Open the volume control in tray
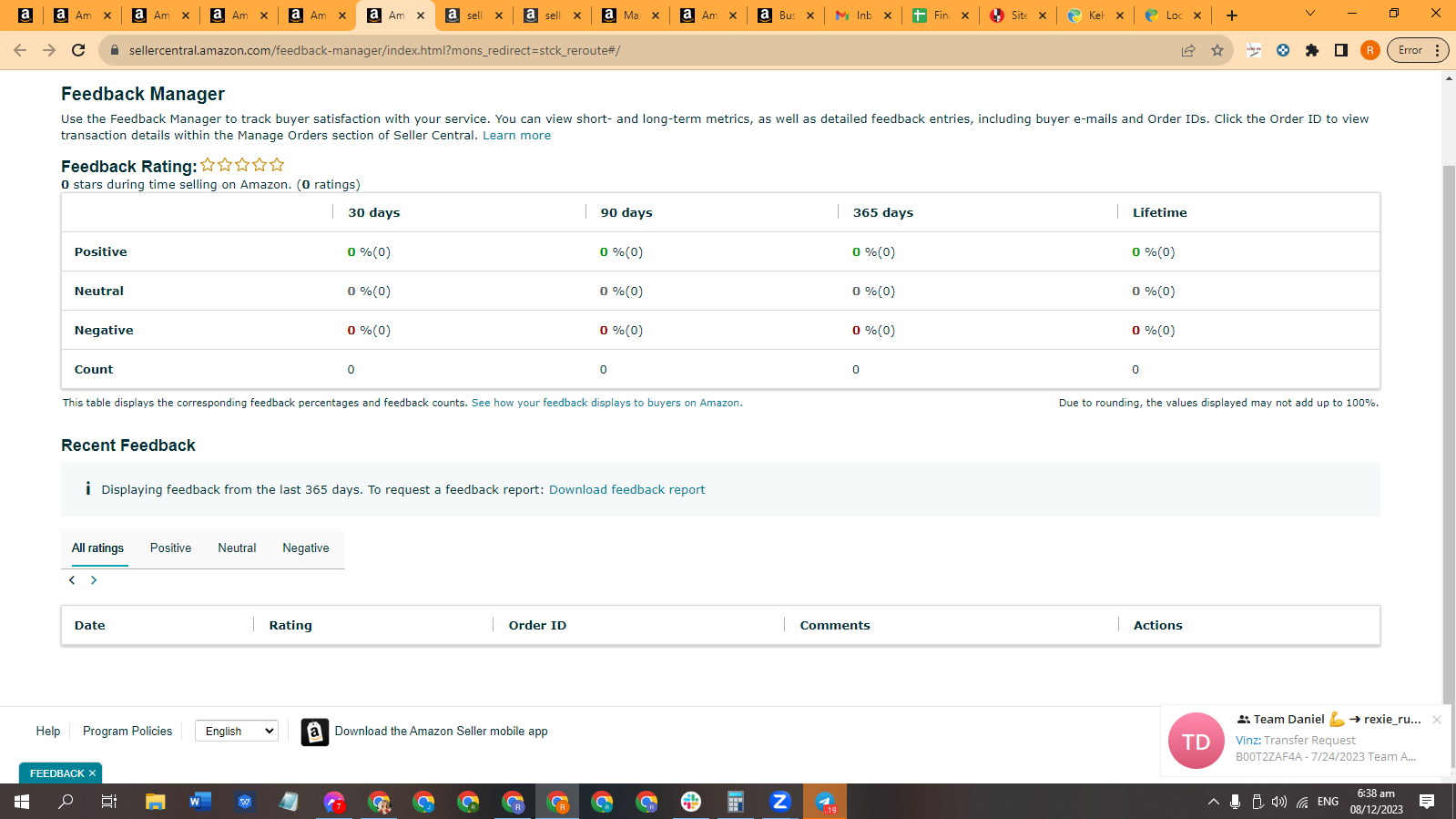Image resolution: width=1456 pixels, height=819 pixels. click(x=1279, y=802)
